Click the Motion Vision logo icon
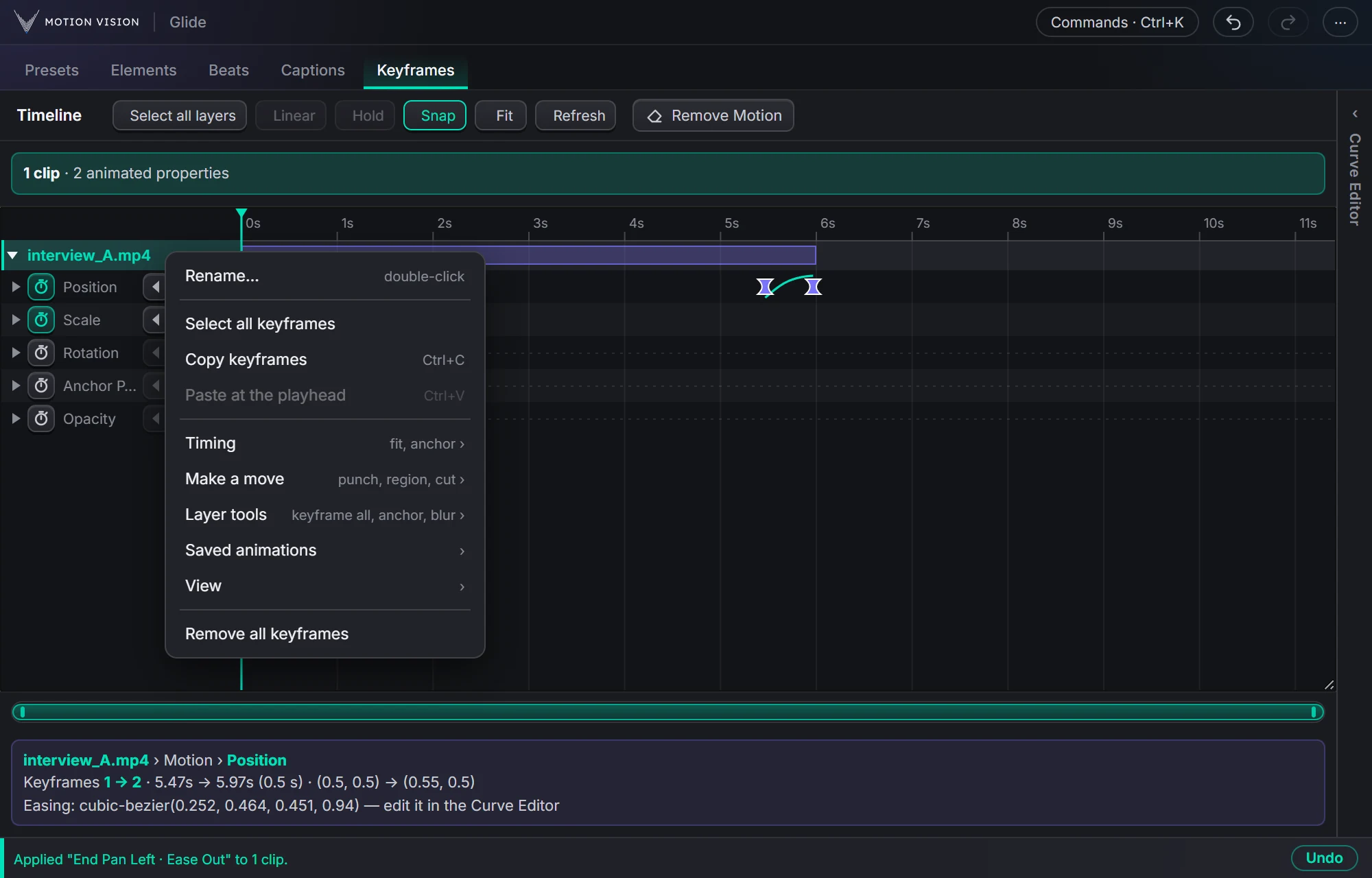The width and height of the screenshot is (1372, 878). click(26, 22)
